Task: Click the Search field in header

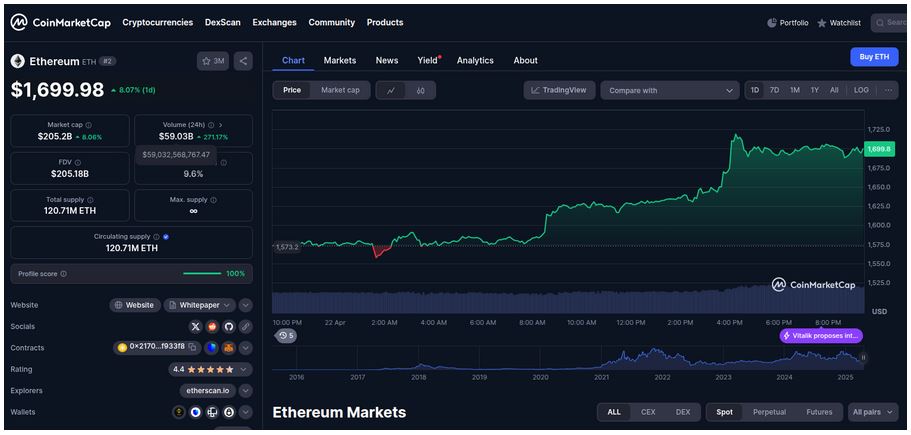Action: click(x=889, y=23)
